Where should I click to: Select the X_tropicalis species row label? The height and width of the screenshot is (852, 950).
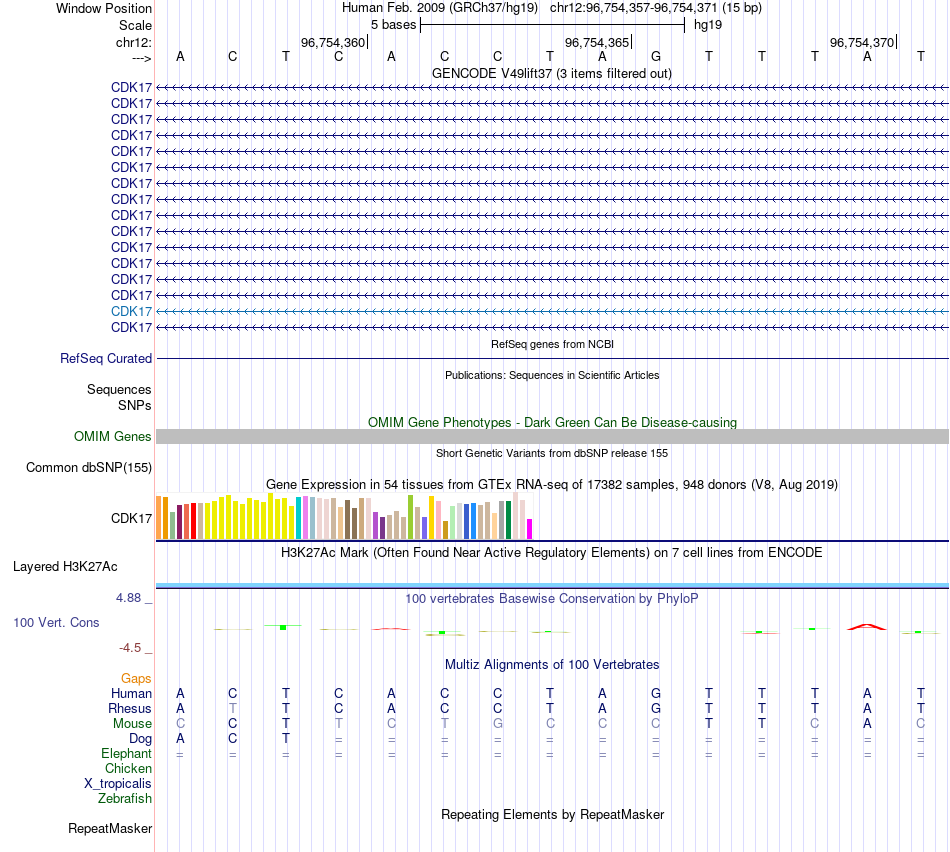click(118, 784)
